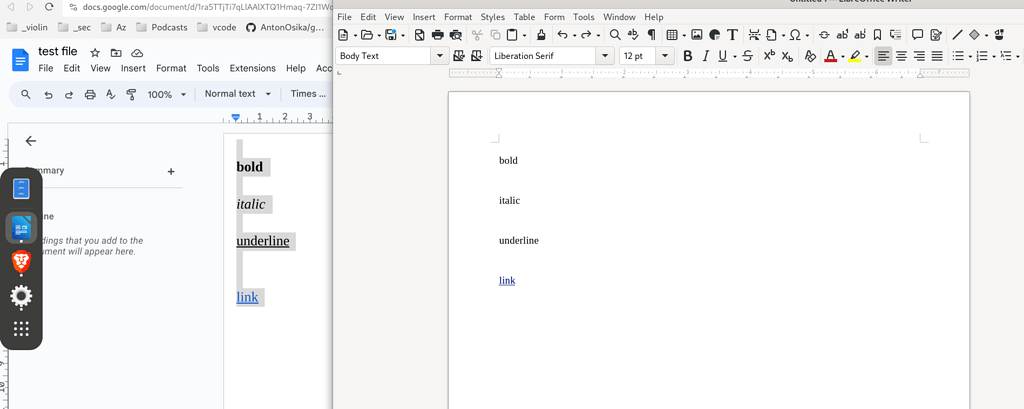Open Format menu in Google Docs

[x=171, y=68]
